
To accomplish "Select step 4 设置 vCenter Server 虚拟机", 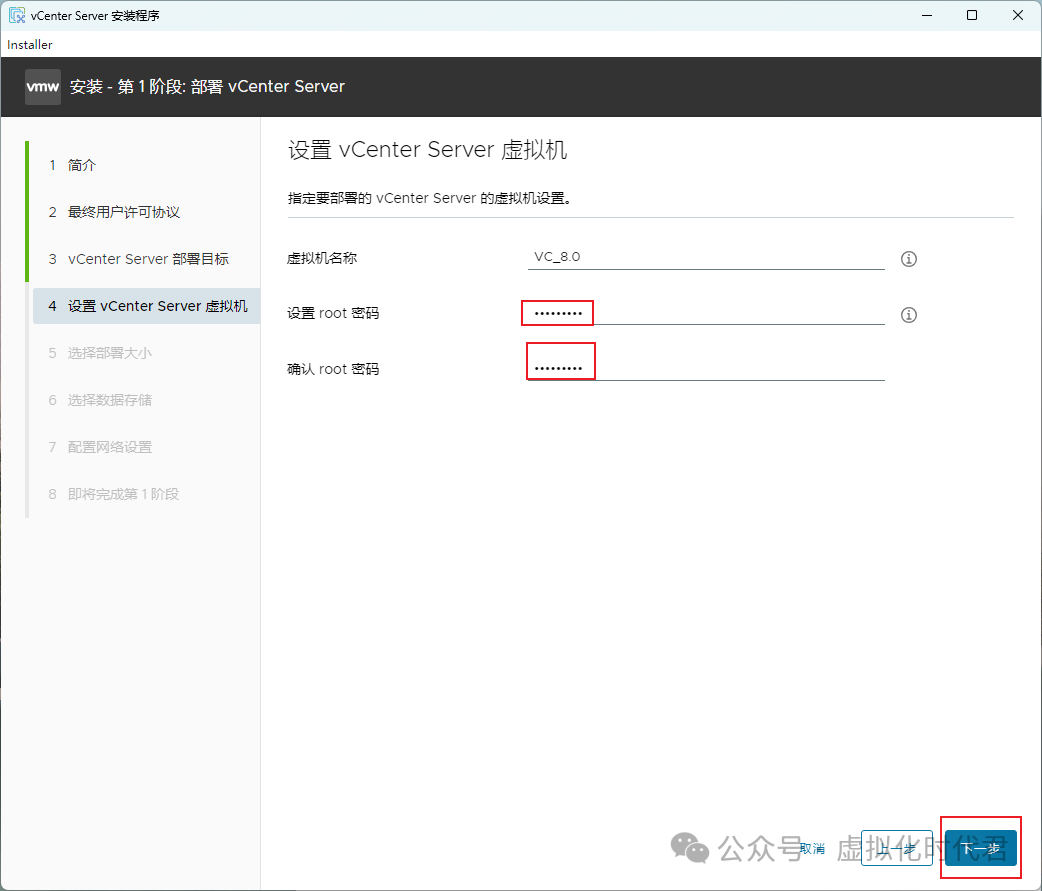I will click(x=146, y=306).
